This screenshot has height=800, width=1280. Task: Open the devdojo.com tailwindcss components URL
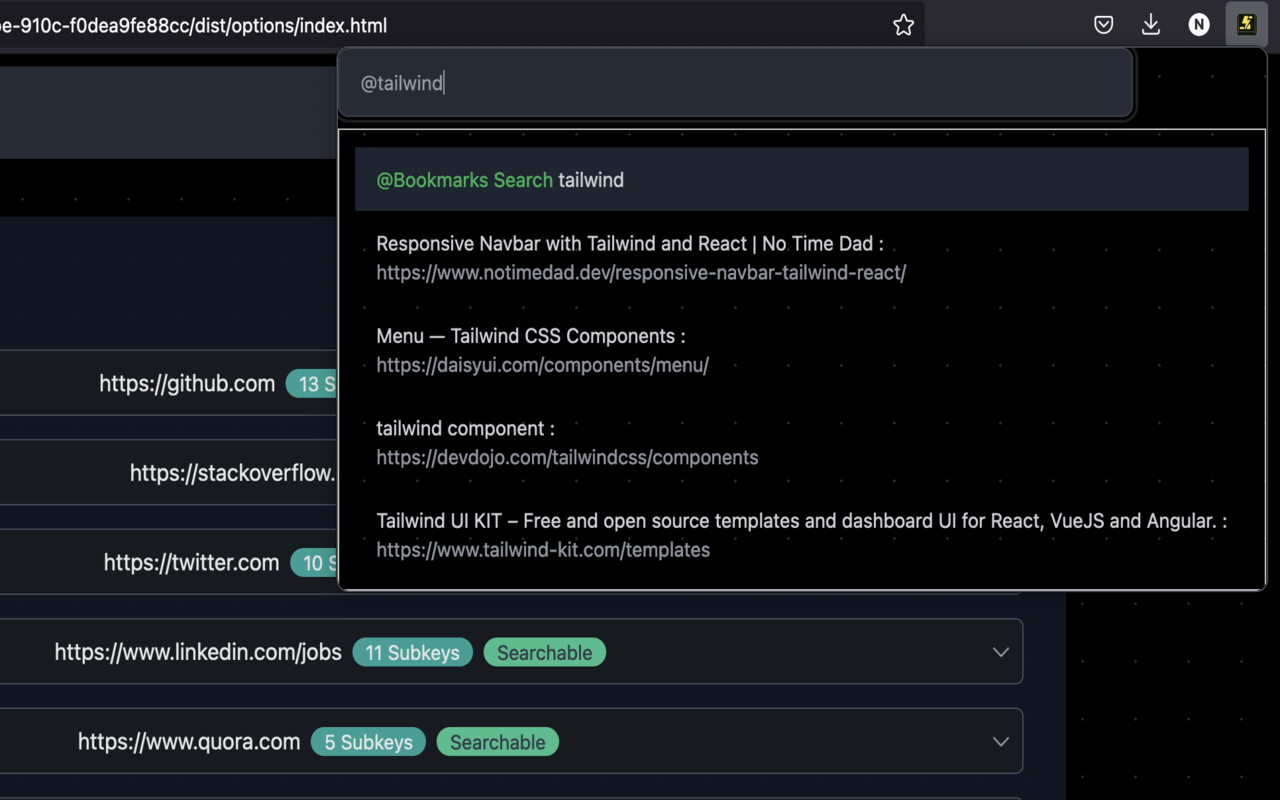568,457
